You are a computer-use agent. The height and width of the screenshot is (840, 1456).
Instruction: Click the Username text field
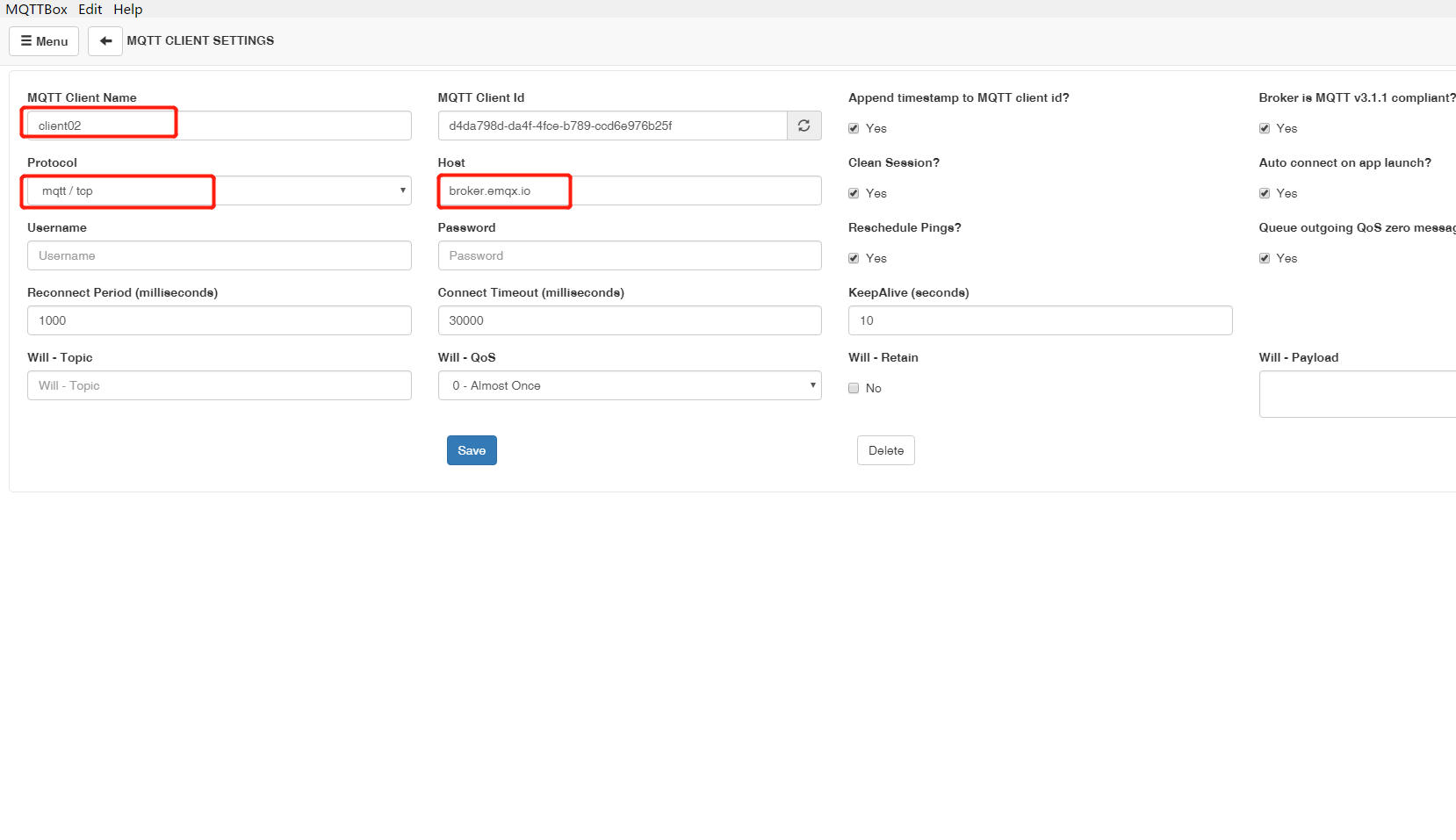[219, 255]
